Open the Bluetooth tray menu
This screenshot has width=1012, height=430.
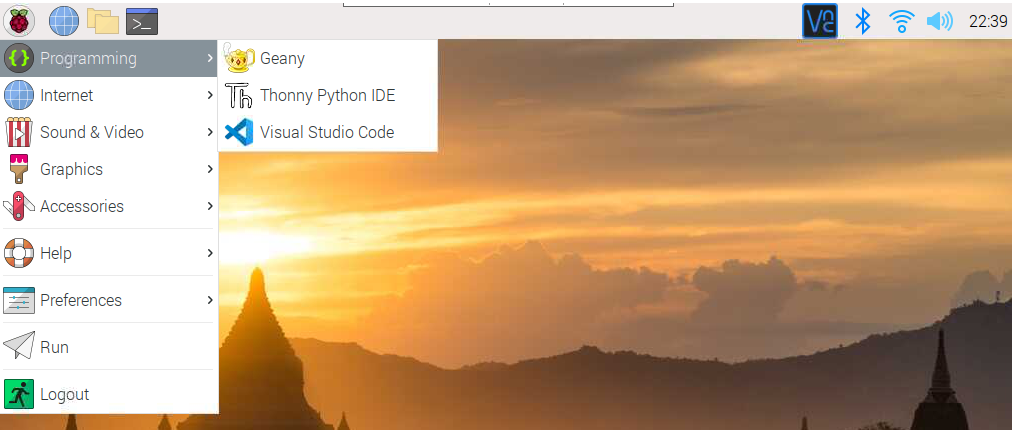point(863,21)
